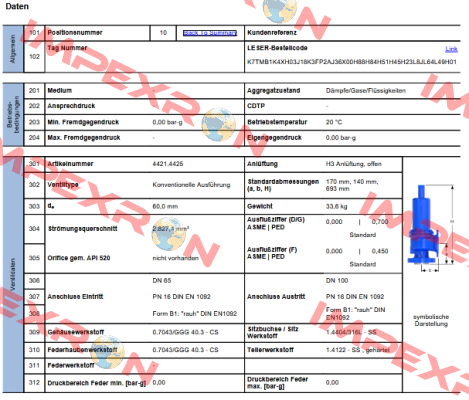Select the Medium row label
Screen dimensions: 469x400
point(60,91)
